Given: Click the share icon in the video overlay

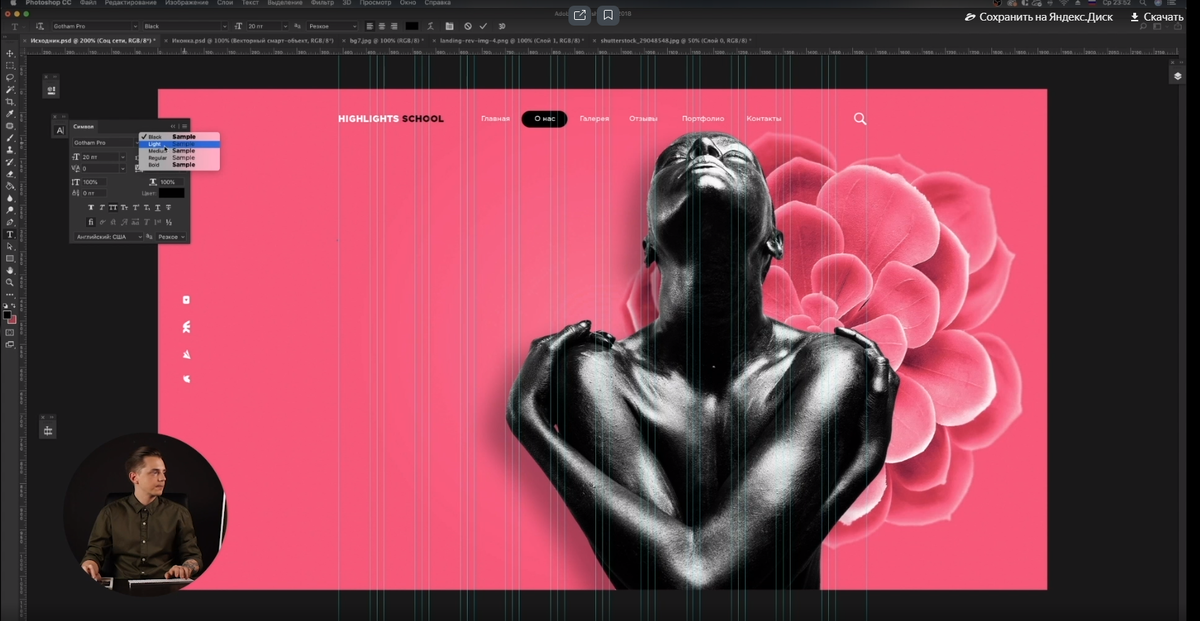Looking at the screenshot, I should (x=579, y=15).
